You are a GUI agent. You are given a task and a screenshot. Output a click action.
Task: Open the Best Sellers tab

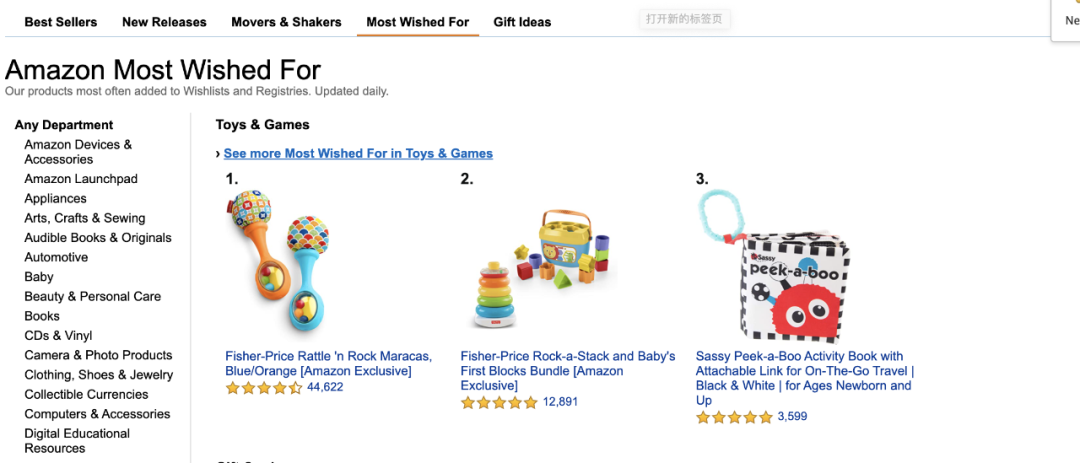coord(61,22)
